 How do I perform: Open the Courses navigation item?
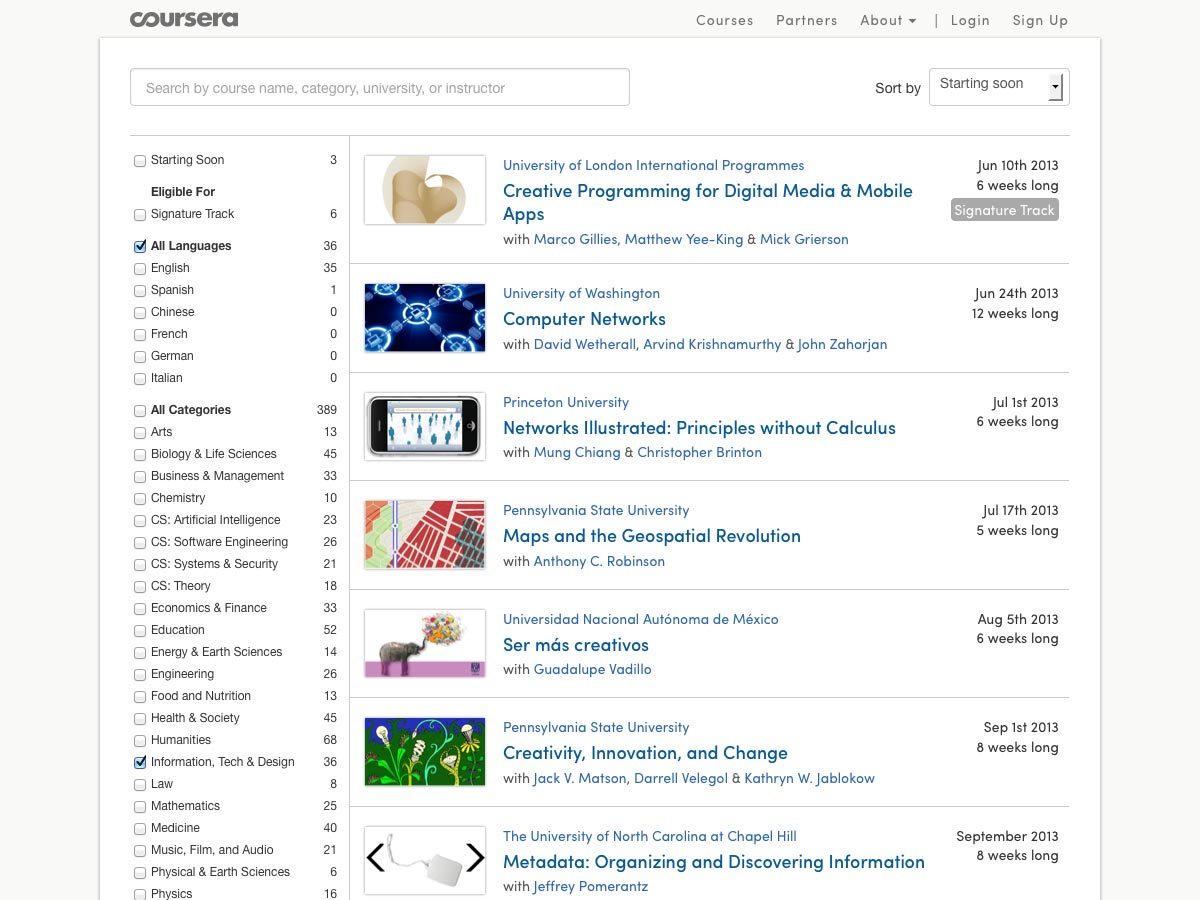pos(724,20)
